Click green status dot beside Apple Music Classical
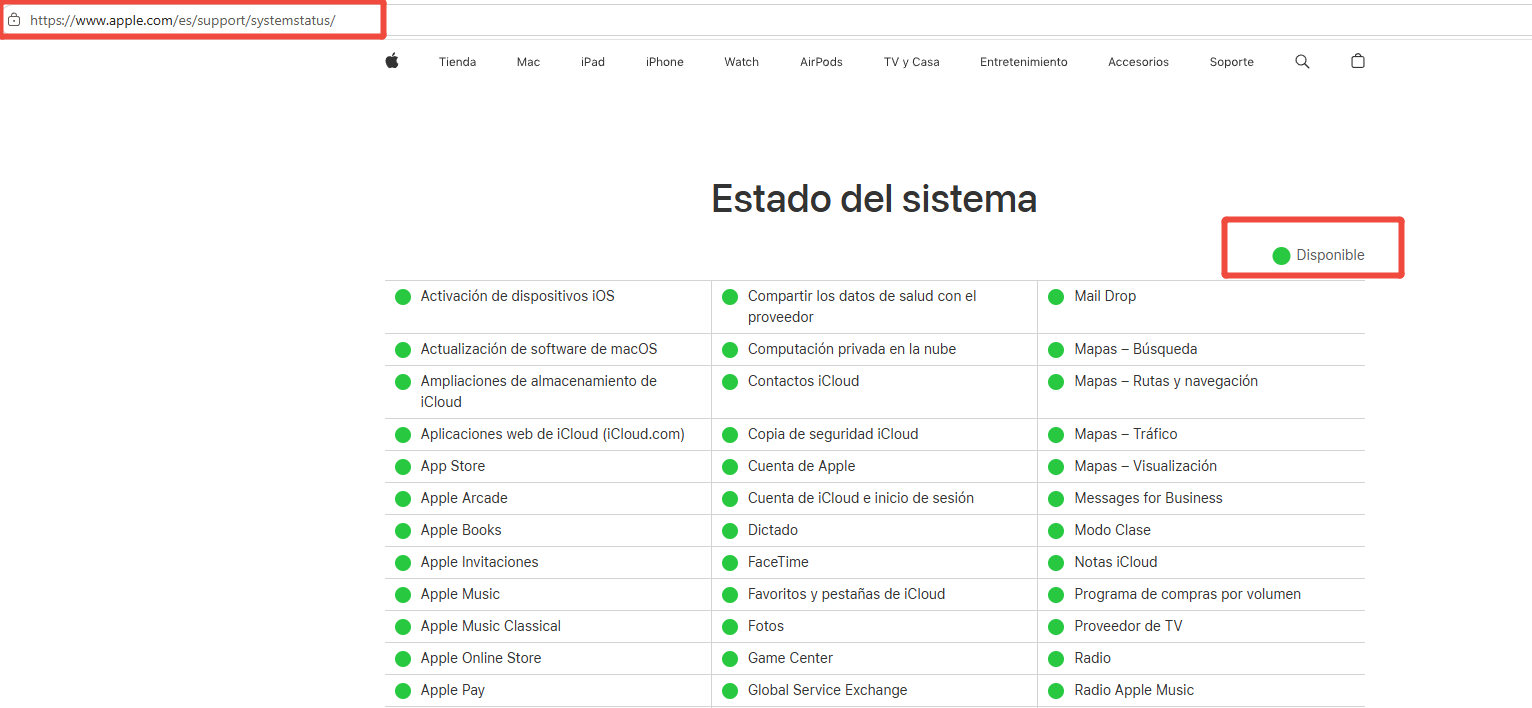 pos(403,627)
